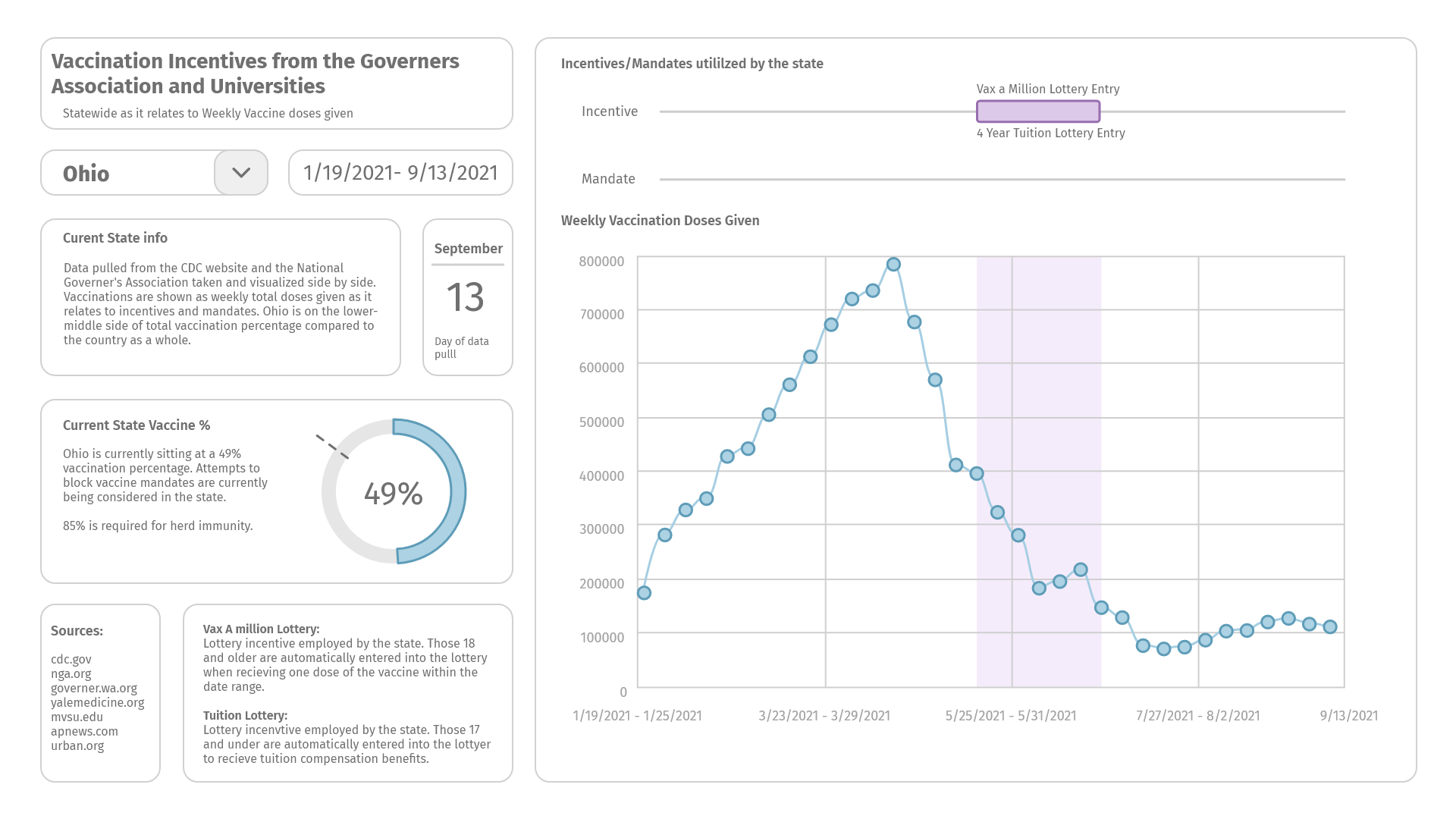Open the apnews.com source link
Image resolution: width=1456 pixels, height=819 pixels.
[x=84, y=732]
